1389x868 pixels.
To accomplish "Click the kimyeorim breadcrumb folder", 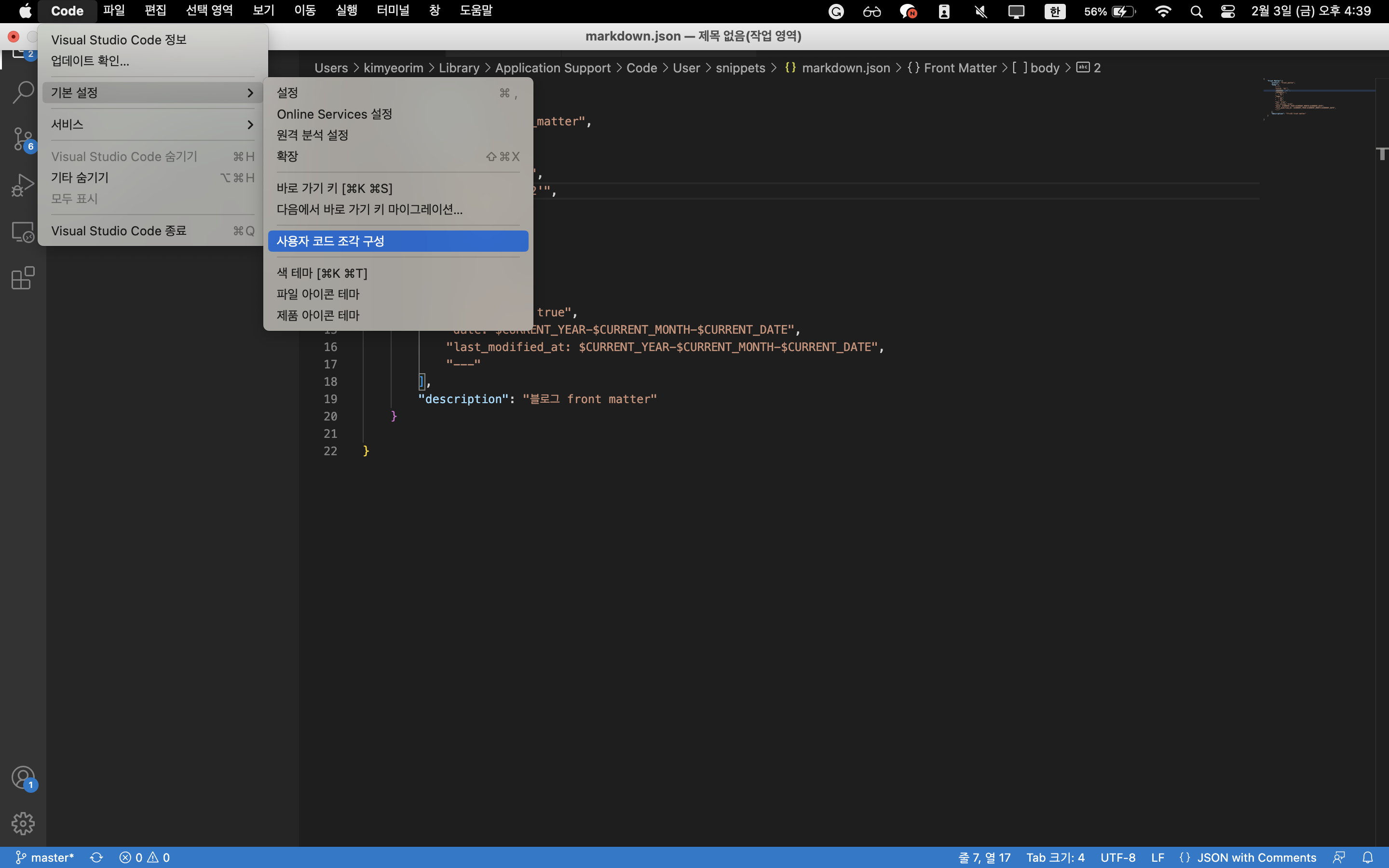I will [393, 68].
